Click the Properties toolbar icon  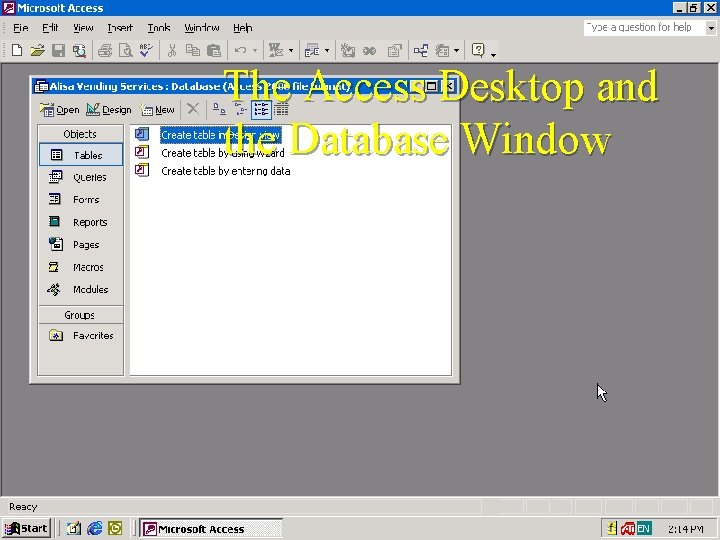[394, 50]
